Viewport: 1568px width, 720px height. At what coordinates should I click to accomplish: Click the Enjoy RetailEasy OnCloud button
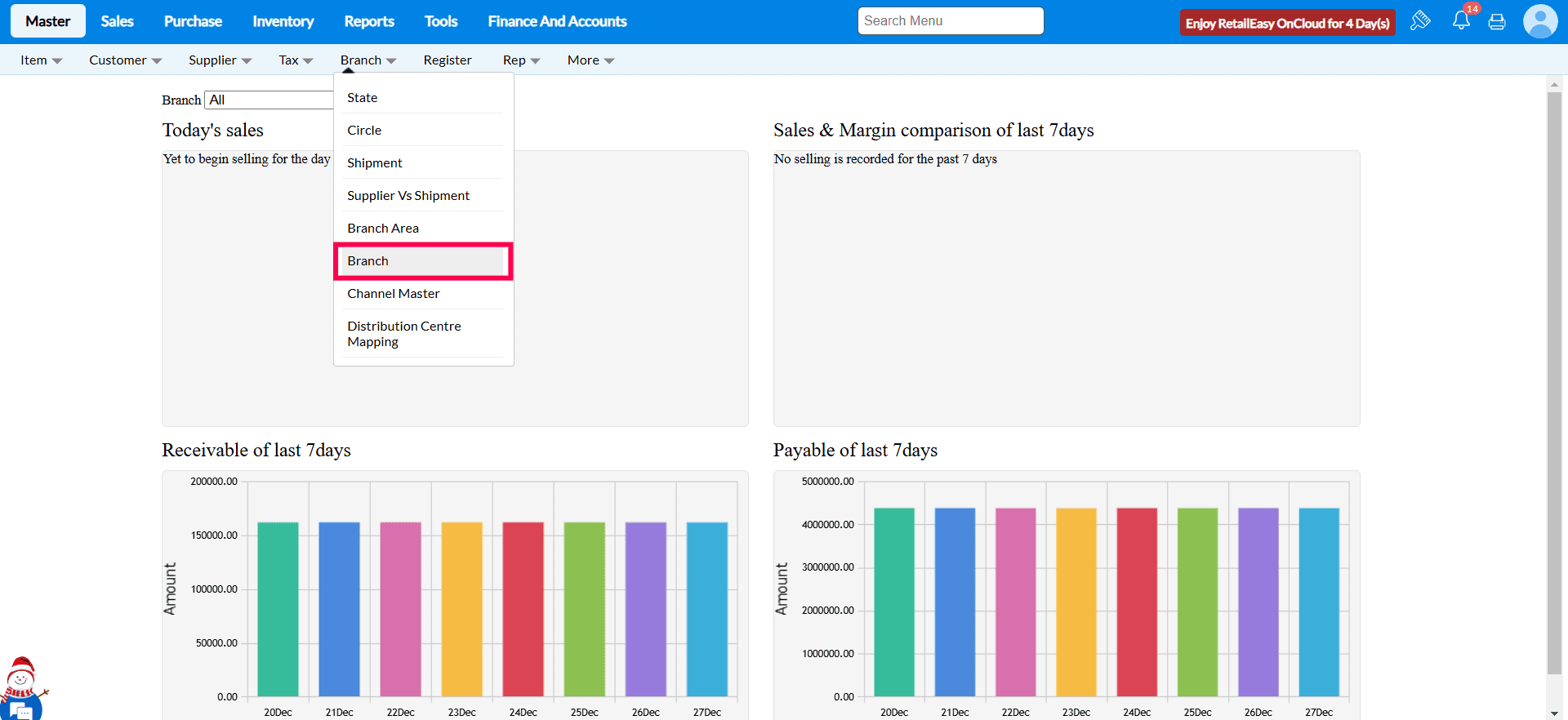[x=1287, y=23]
